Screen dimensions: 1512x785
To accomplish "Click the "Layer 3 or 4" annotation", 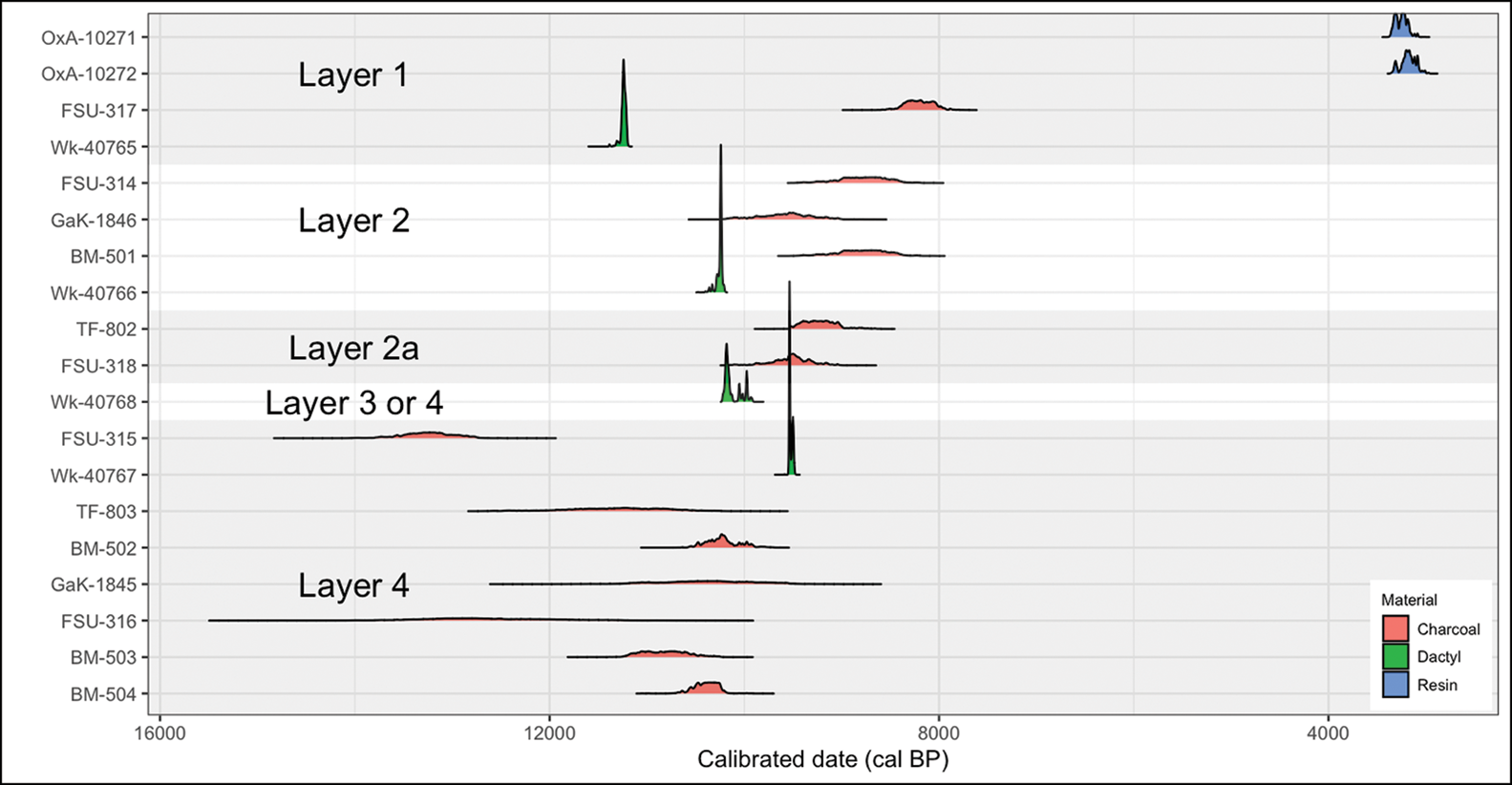I will (x=353, y=403).
